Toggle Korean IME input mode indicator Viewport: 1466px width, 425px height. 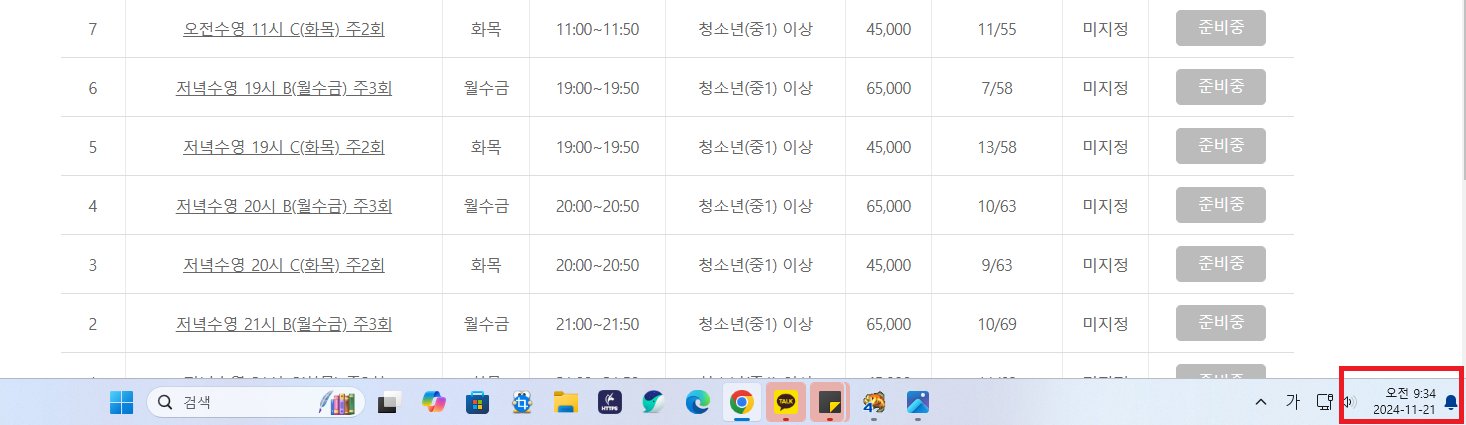pos(1292,402)
